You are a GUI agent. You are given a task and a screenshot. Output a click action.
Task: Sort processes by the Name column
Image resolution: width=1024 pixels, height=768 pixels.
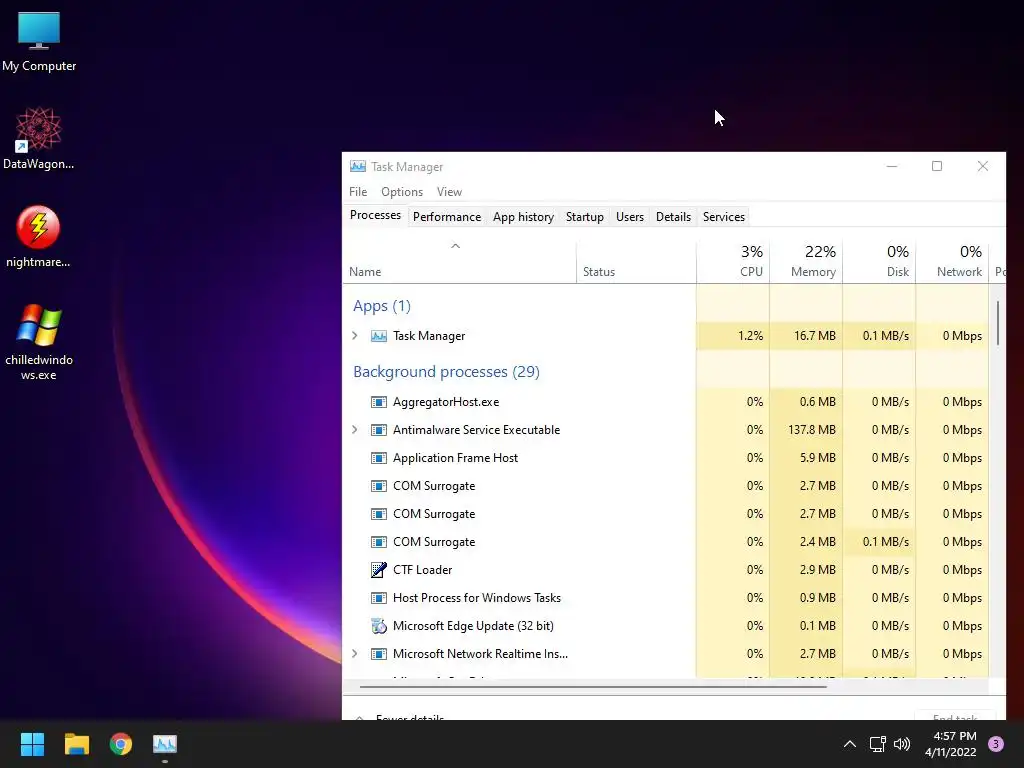point(459,262)
